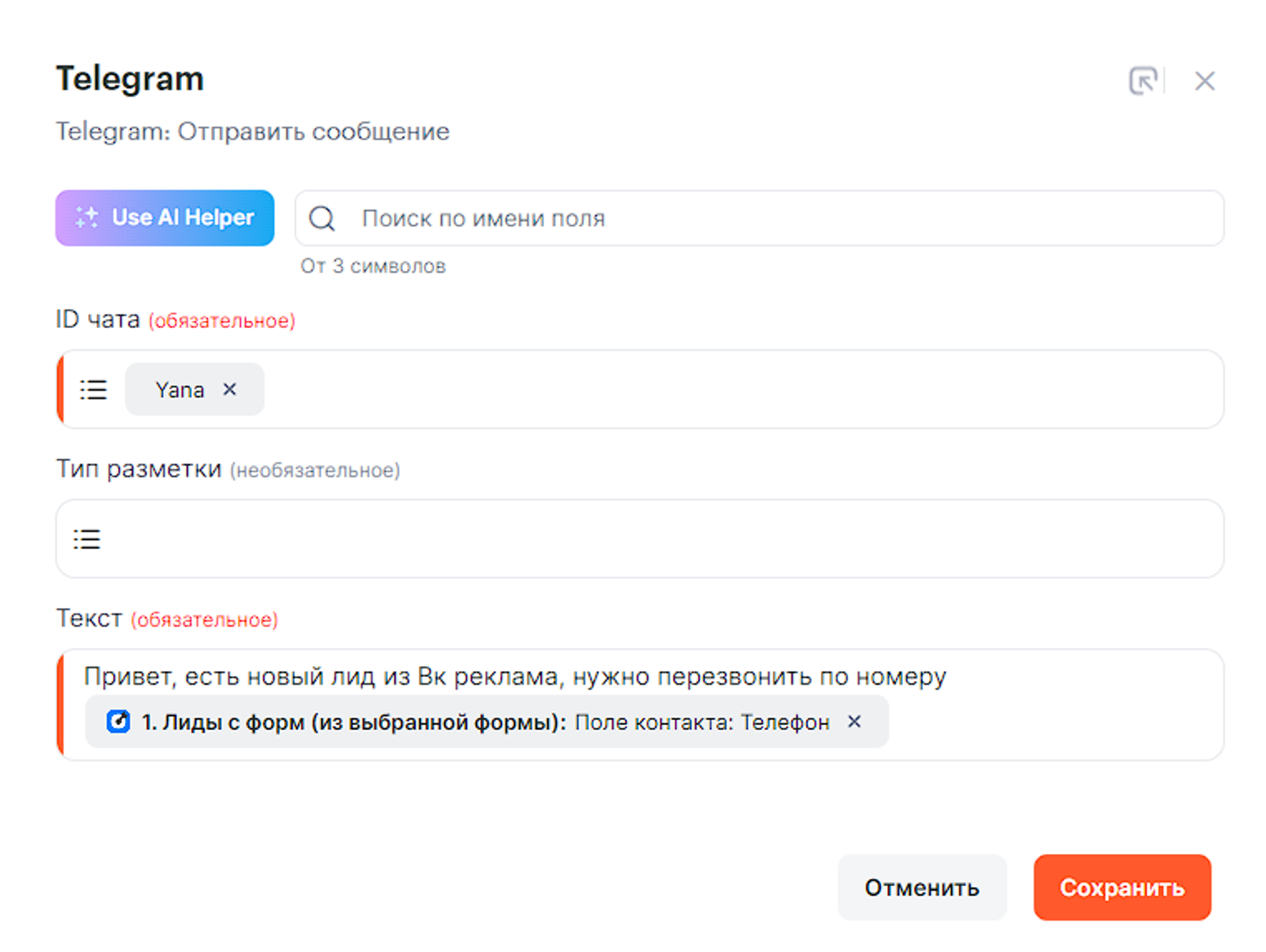The width and height of the screenshot is (1266, 952).
Task: Expand the ID чата dropdown field
Action: click(x=740, y=390)
